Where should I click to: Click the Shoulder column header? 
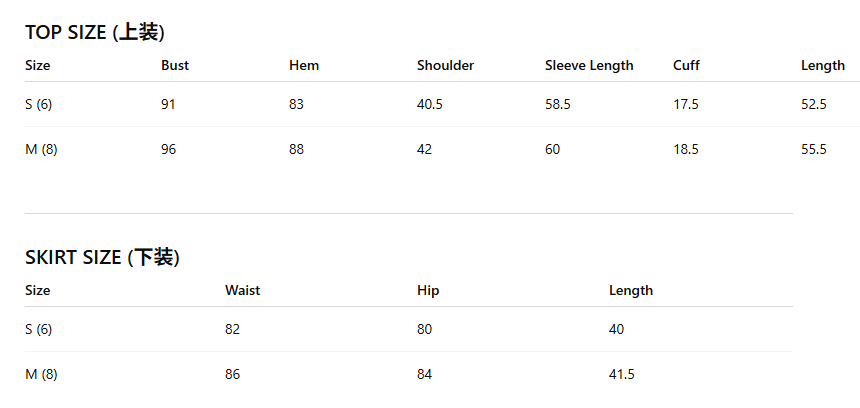coord(445,65)
